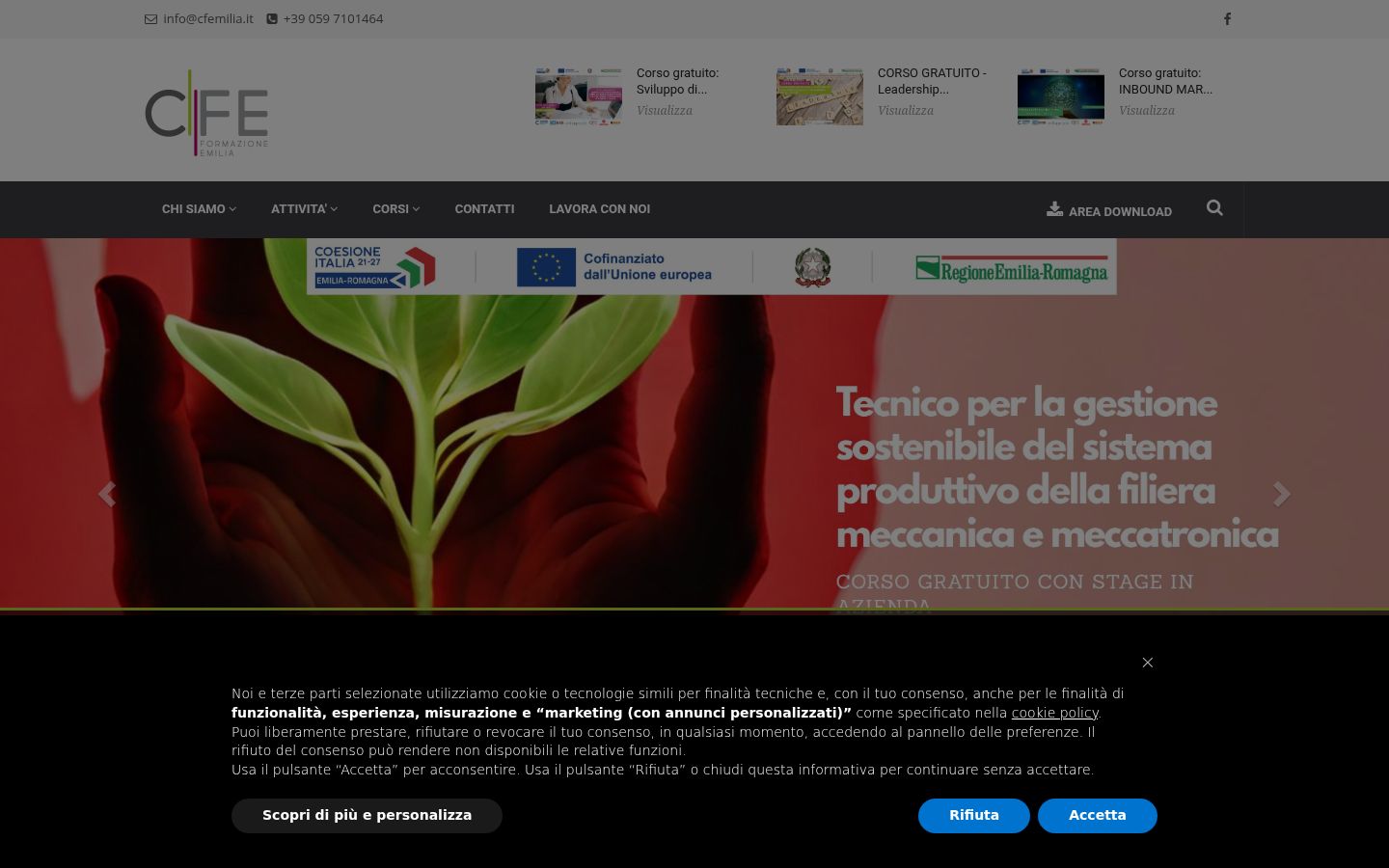Open the search magnifier in the navbar
The image size is (1389, 868).
(x=1214, y=207)
